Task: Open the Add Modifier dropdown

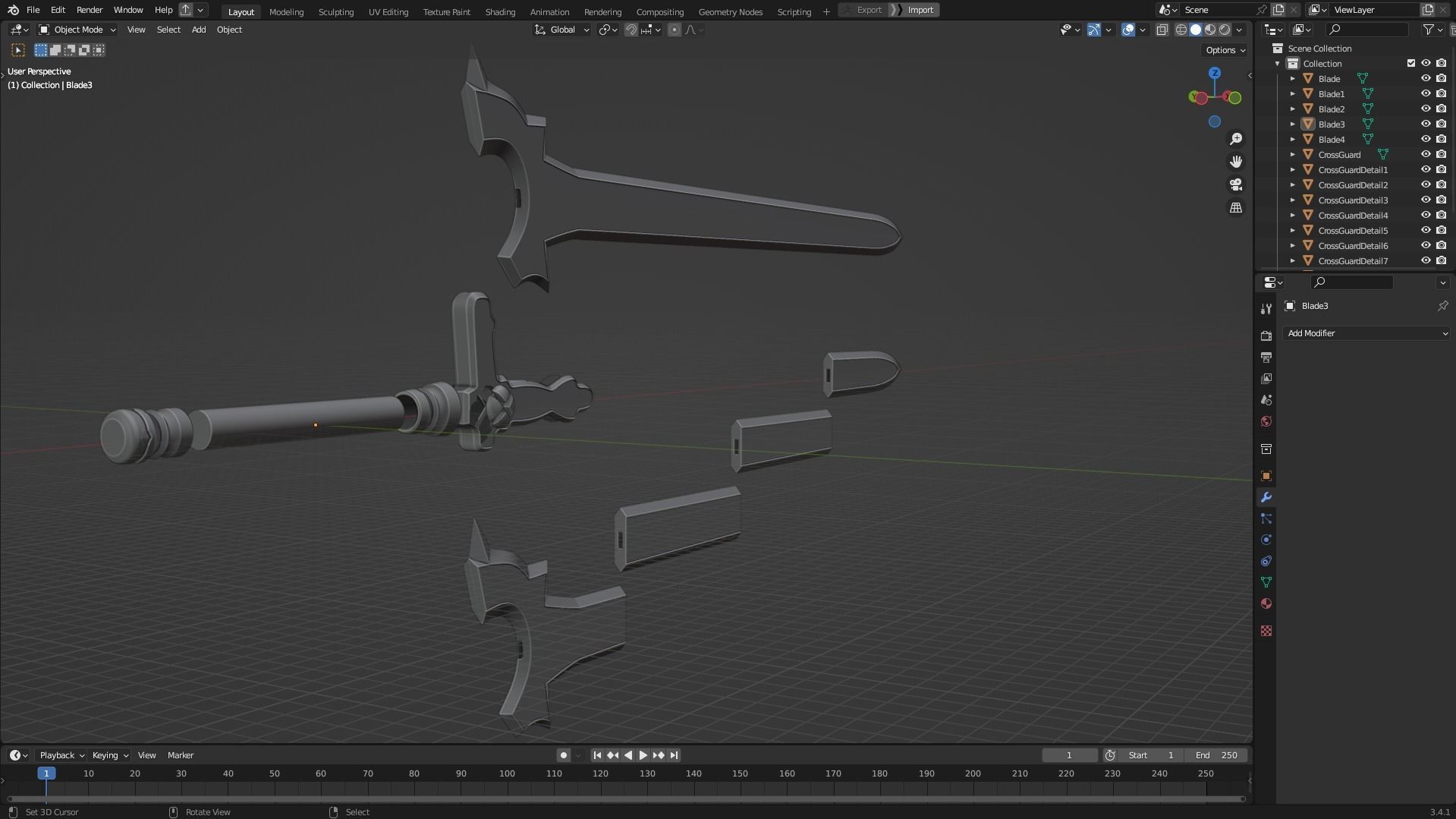Action: coord(1366,333)
